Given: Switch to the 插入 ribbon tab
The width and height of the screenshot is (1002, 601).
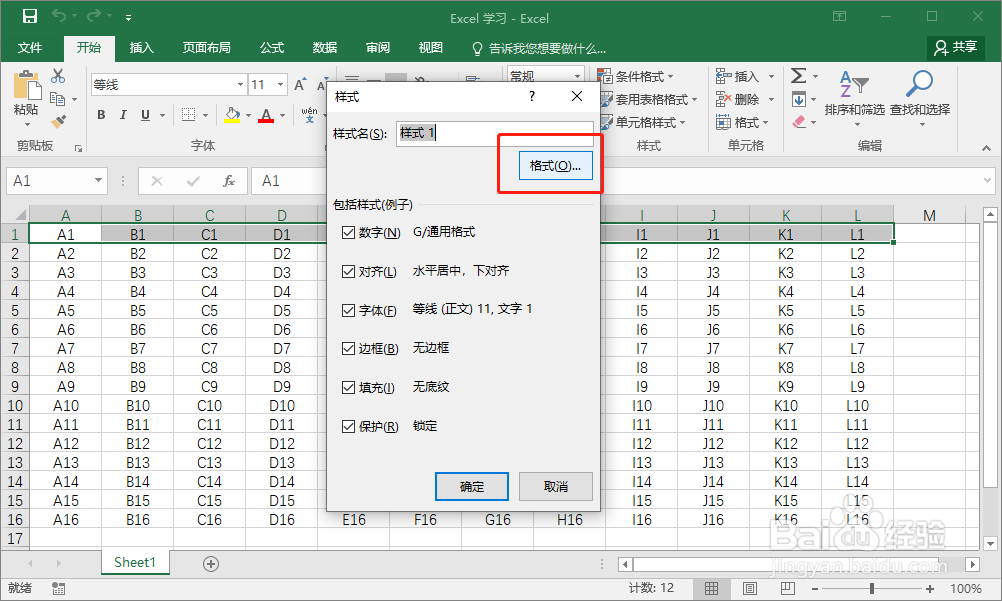Looking at the screenshot, I should coord(141,48).
